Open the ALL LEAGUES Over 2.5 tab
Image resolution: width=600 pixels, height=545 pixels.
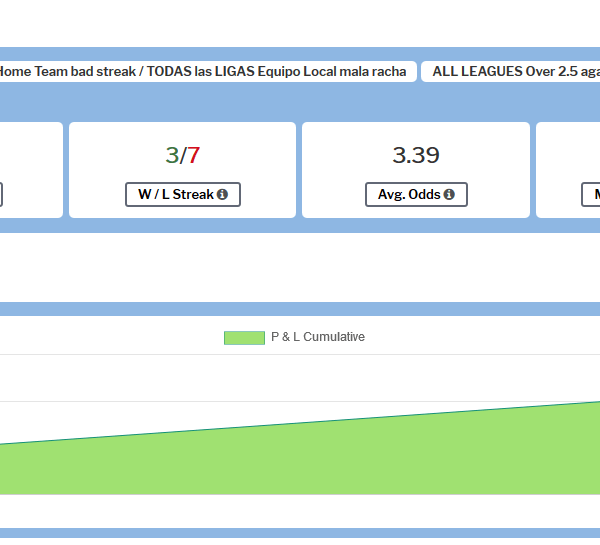pyautogui.click(x=511, y=72)
